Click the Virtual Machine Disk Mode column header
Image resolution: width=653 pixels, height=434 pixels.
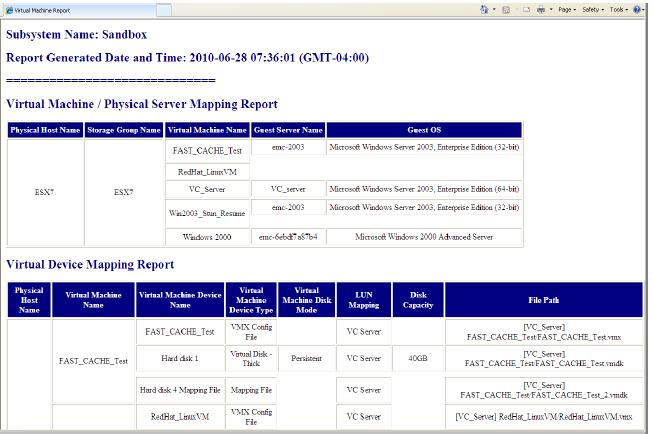coord(307,300)
